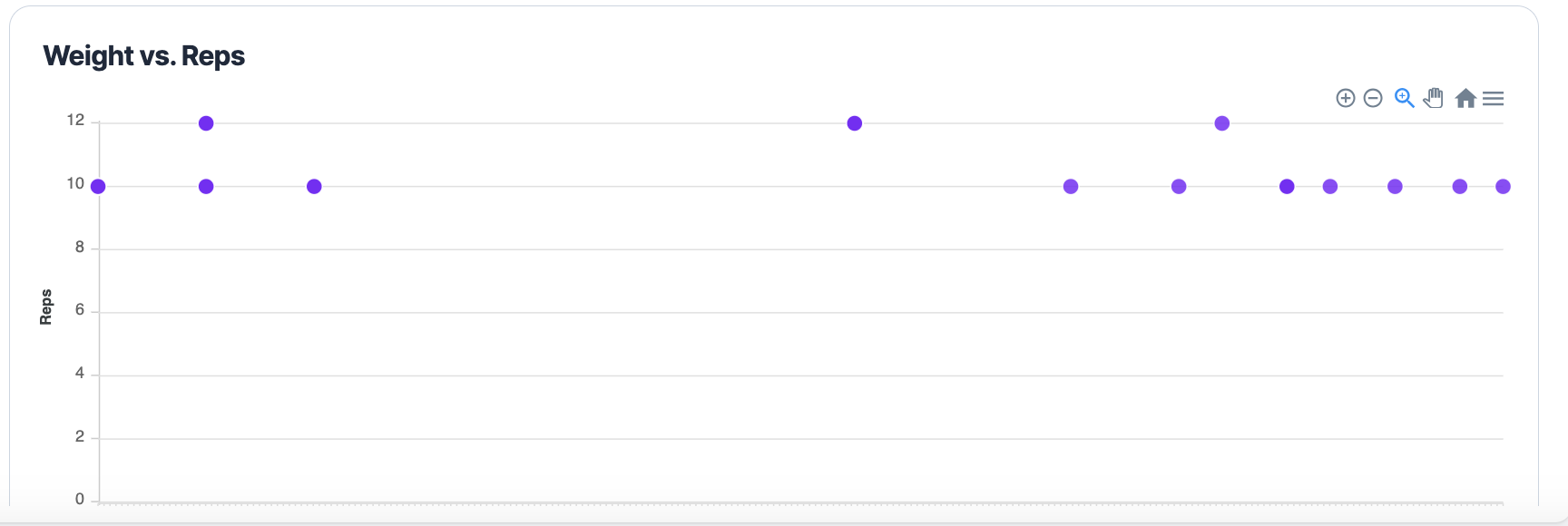Screen dimensions: 1568x526
Task: Click the zoom in plus icon
Action: [x=1346, y=98]
